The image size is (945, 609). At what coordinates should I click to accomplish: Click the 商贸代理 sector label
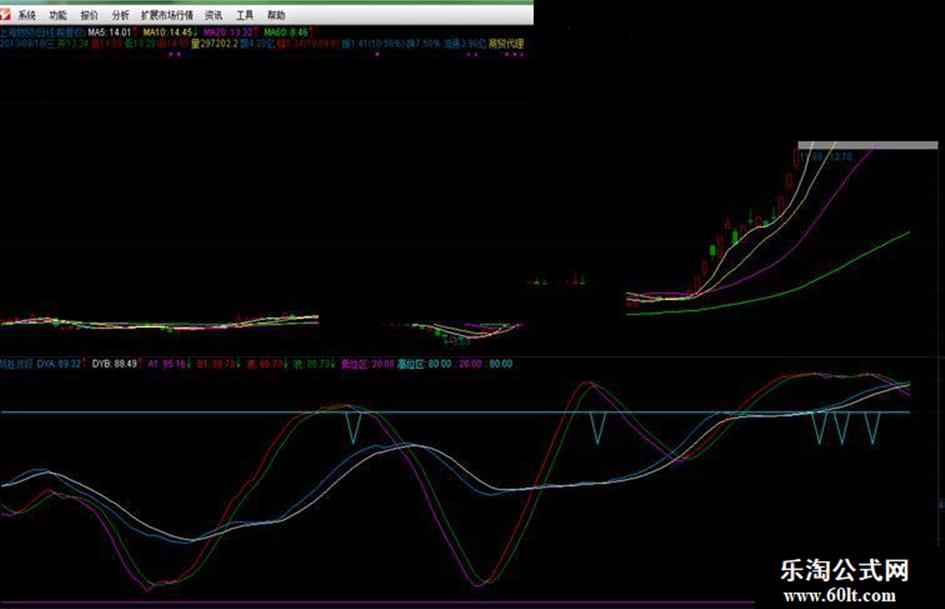tap(506, 43)
